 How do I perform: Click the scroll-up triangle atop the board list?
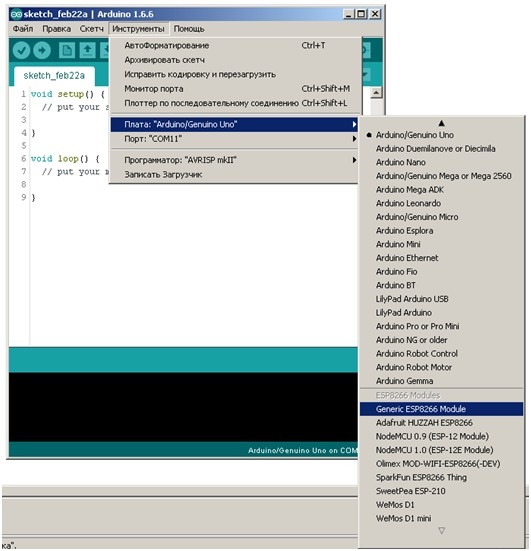442,123
